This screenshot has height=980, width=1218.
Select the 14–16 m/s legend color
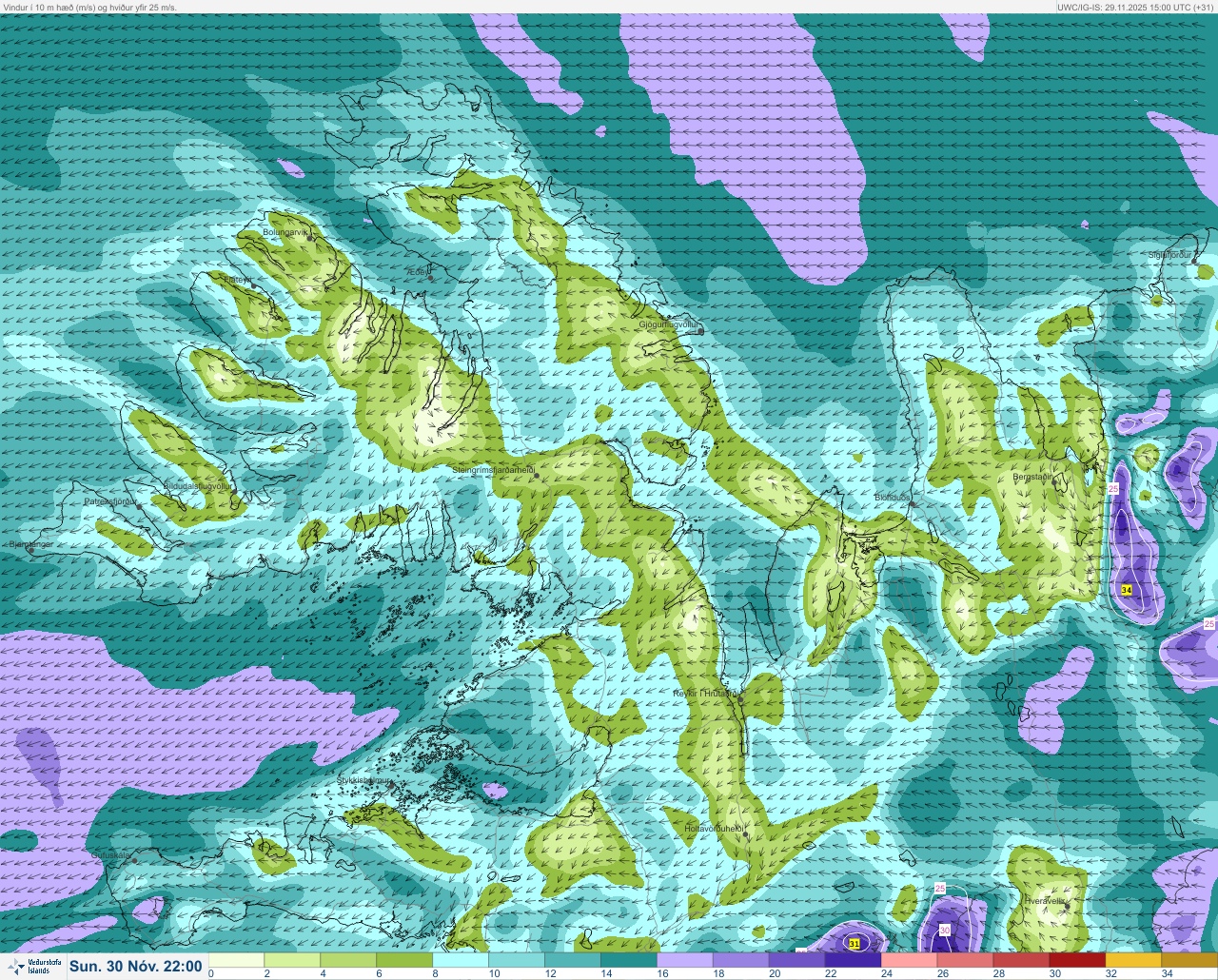click(x=629, y=960)
